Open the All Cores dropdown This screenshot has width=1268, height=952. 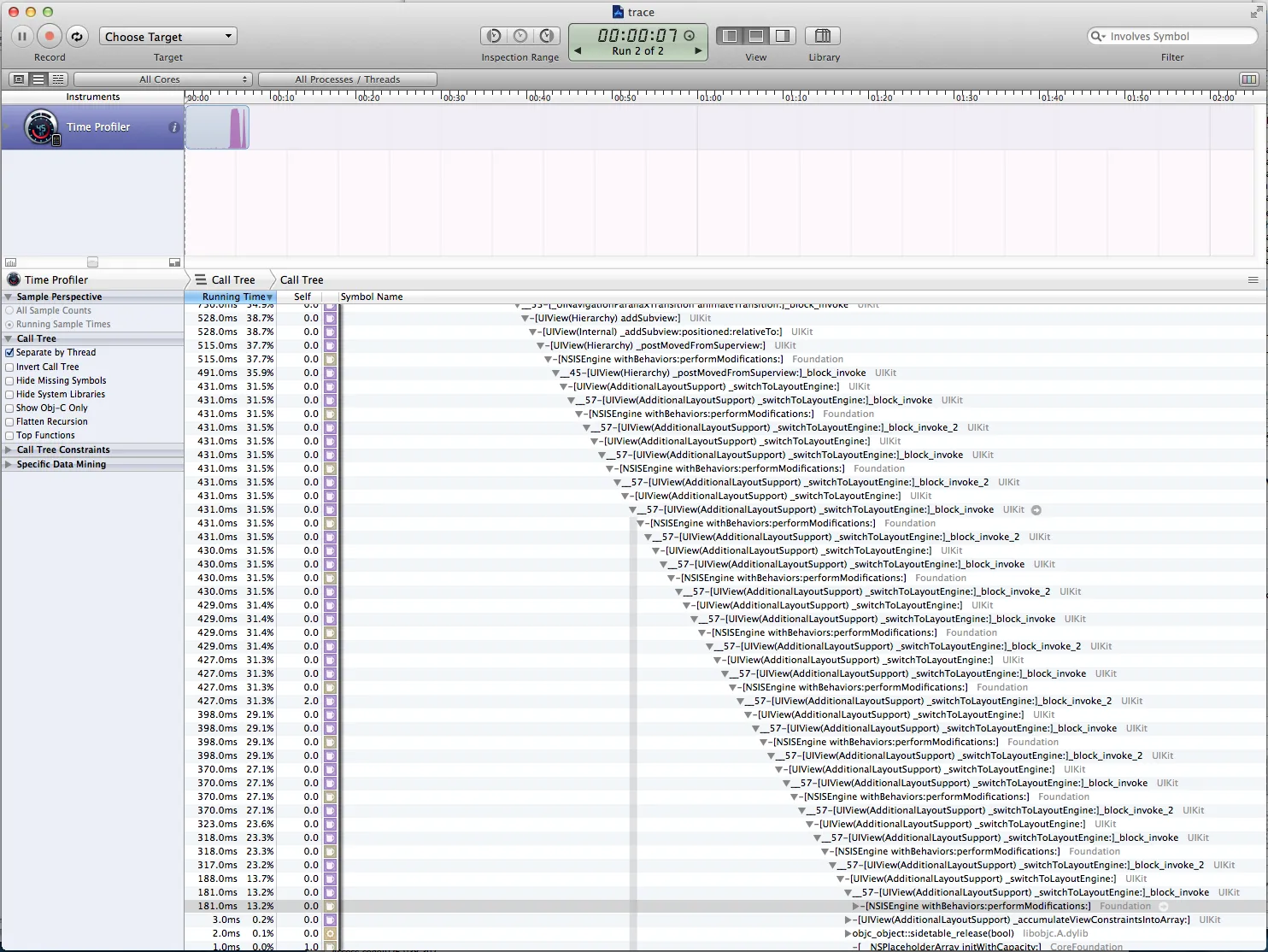tap(163, 79)
